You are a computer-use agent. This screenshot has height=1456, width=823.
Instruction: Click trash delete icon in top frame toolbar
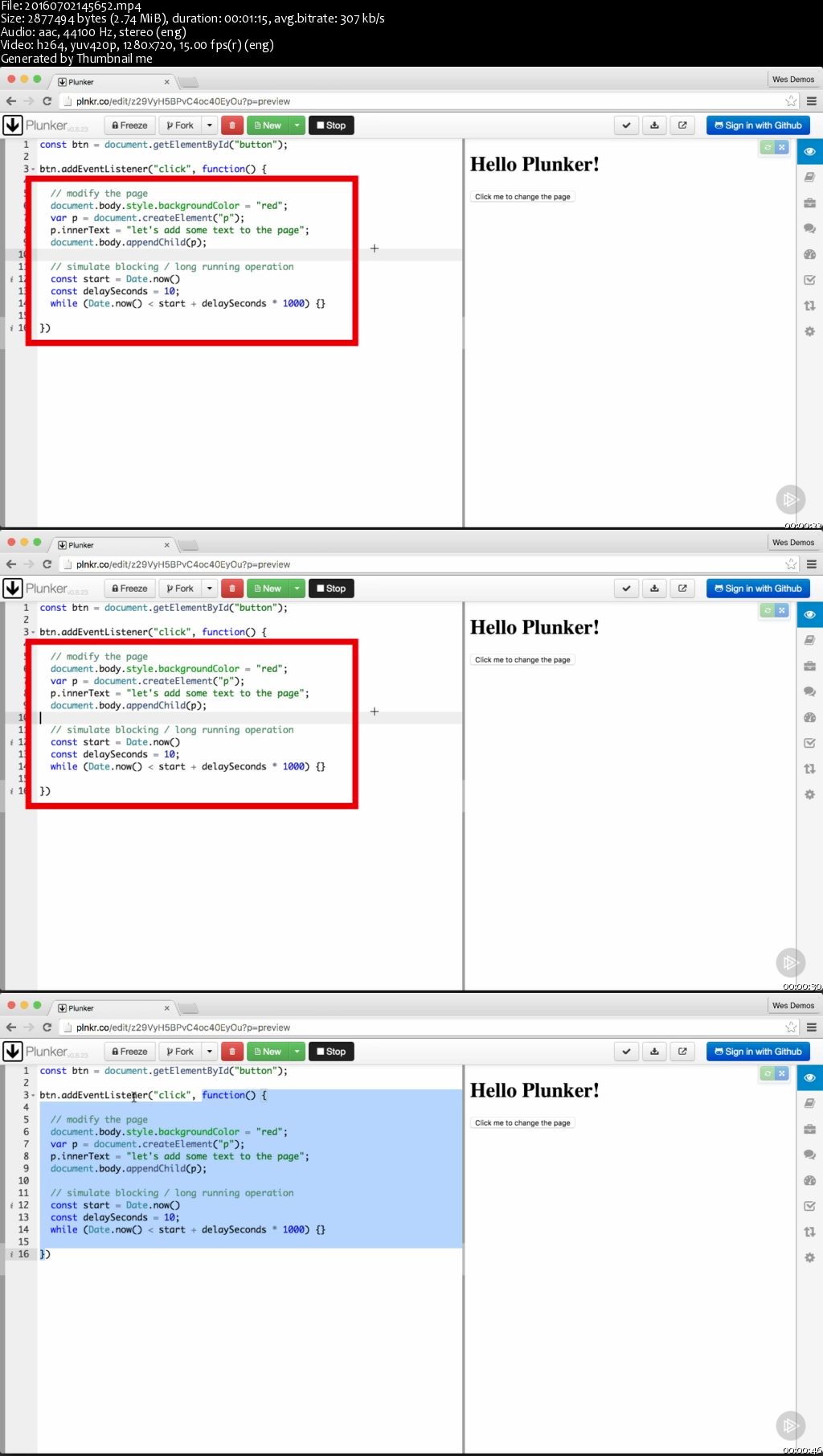coord(232,125)
